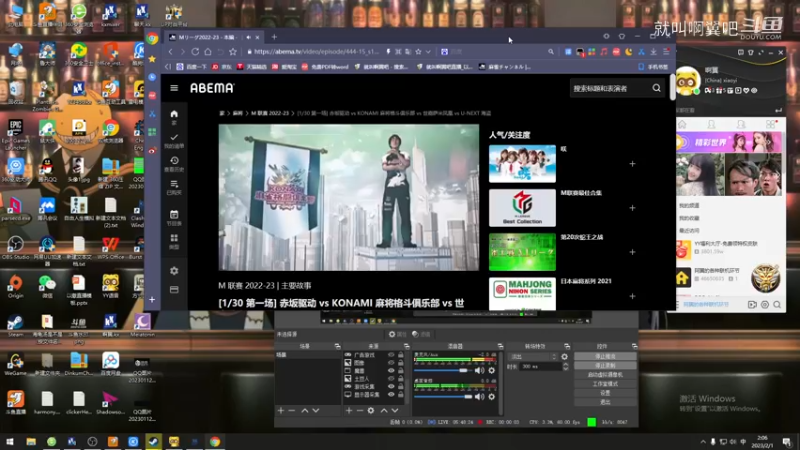Open the Windows Start menu
Viewport: 800px width, 450px height.
pyautogui.click(x=10, y=441)
